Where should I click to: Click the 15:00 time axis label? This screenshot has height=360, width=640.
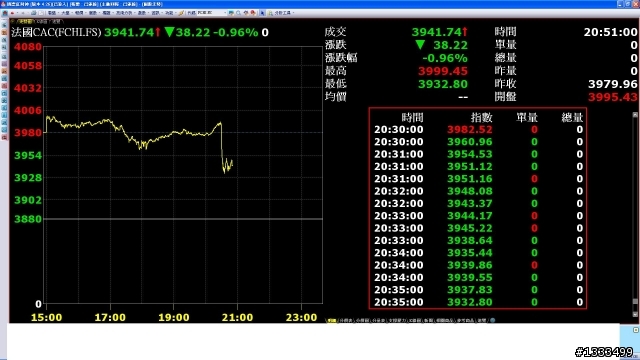pos(47,318)
